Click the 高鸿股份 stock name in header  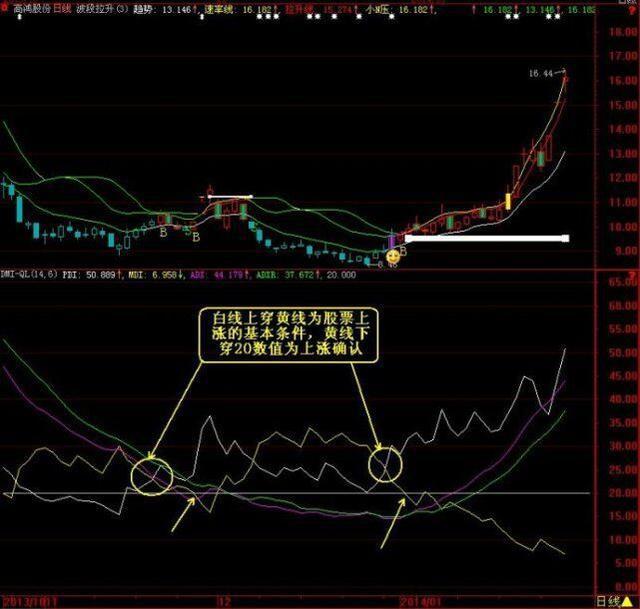click(x=32, y=9)
